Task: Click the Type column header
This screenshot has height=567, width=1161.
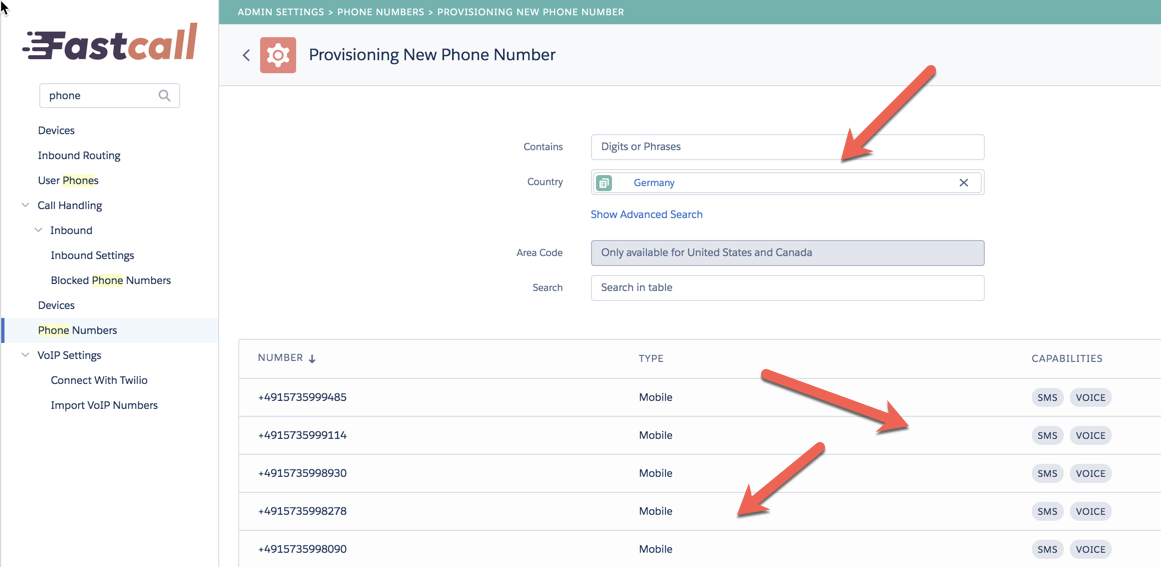Action: coord(651,358)
